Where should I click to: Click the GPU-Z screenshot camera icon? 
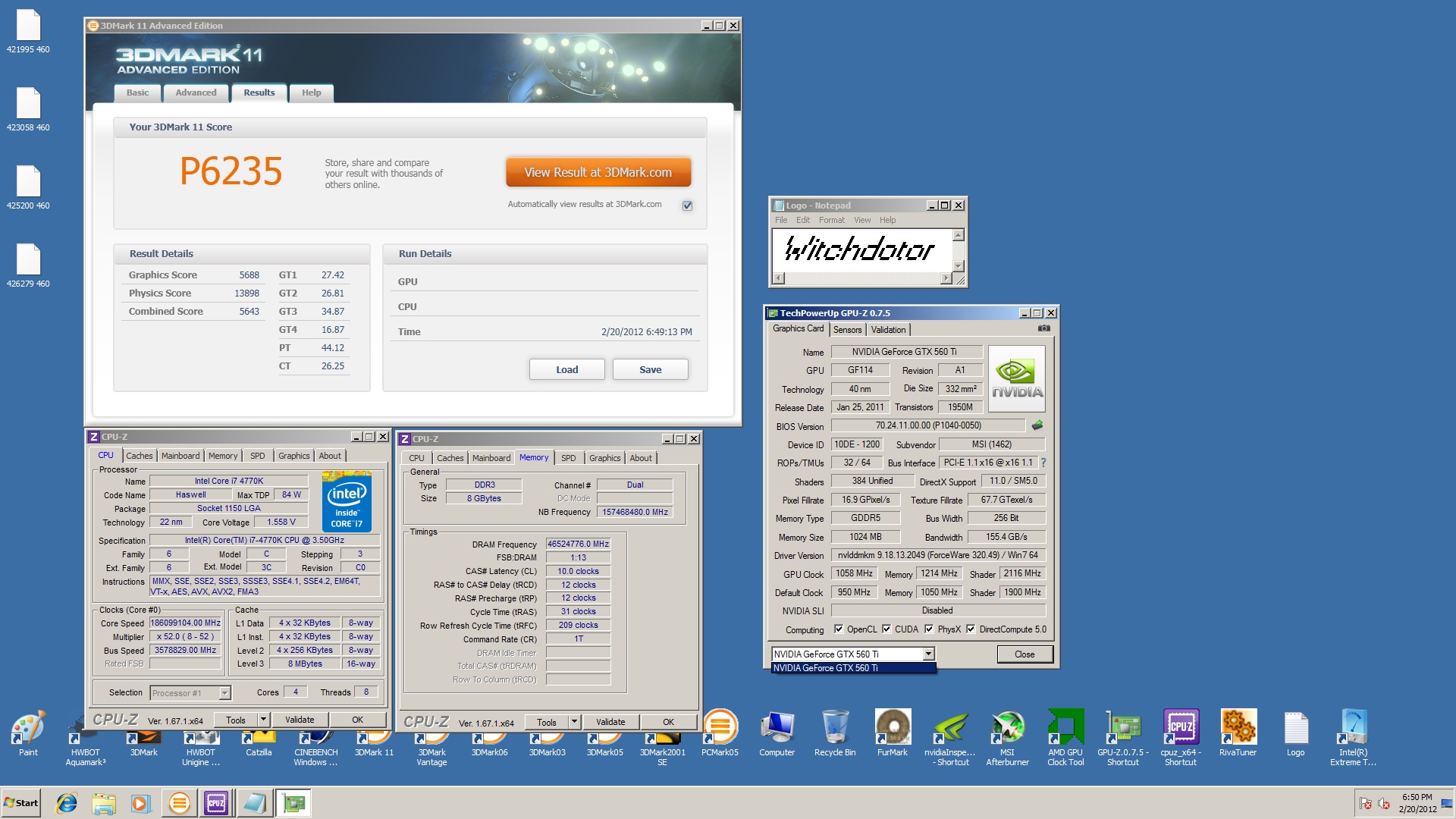coord(1044,328)
